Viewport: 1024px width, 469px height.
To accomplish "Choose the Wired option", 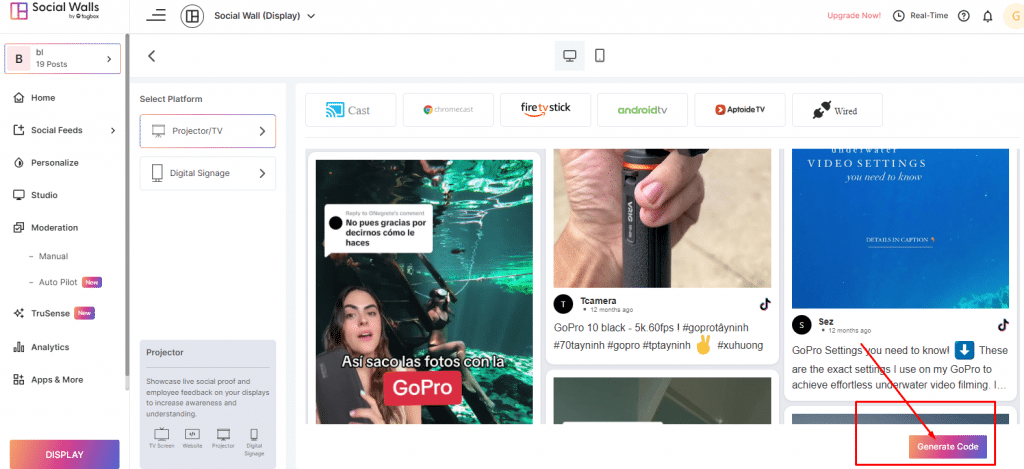I will click(x=837, y=110).
